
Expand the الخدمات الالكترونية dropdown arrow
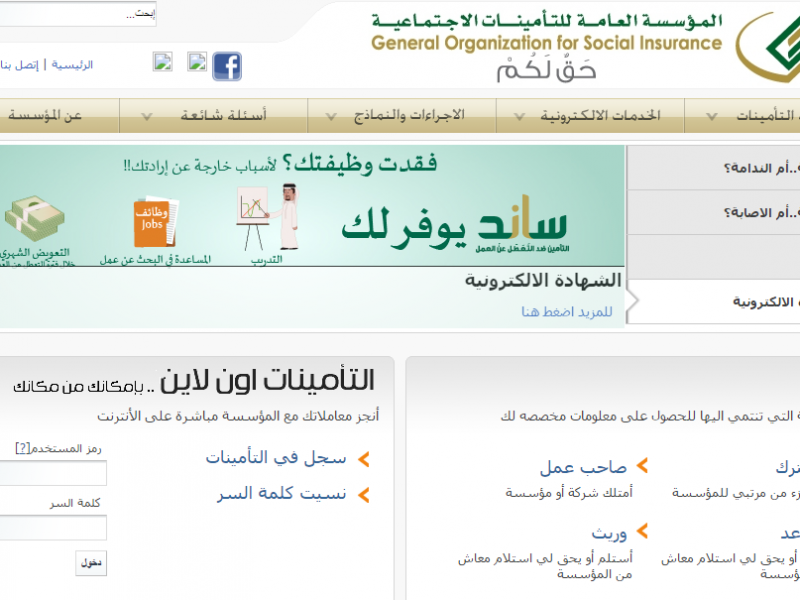pos(519,117)
